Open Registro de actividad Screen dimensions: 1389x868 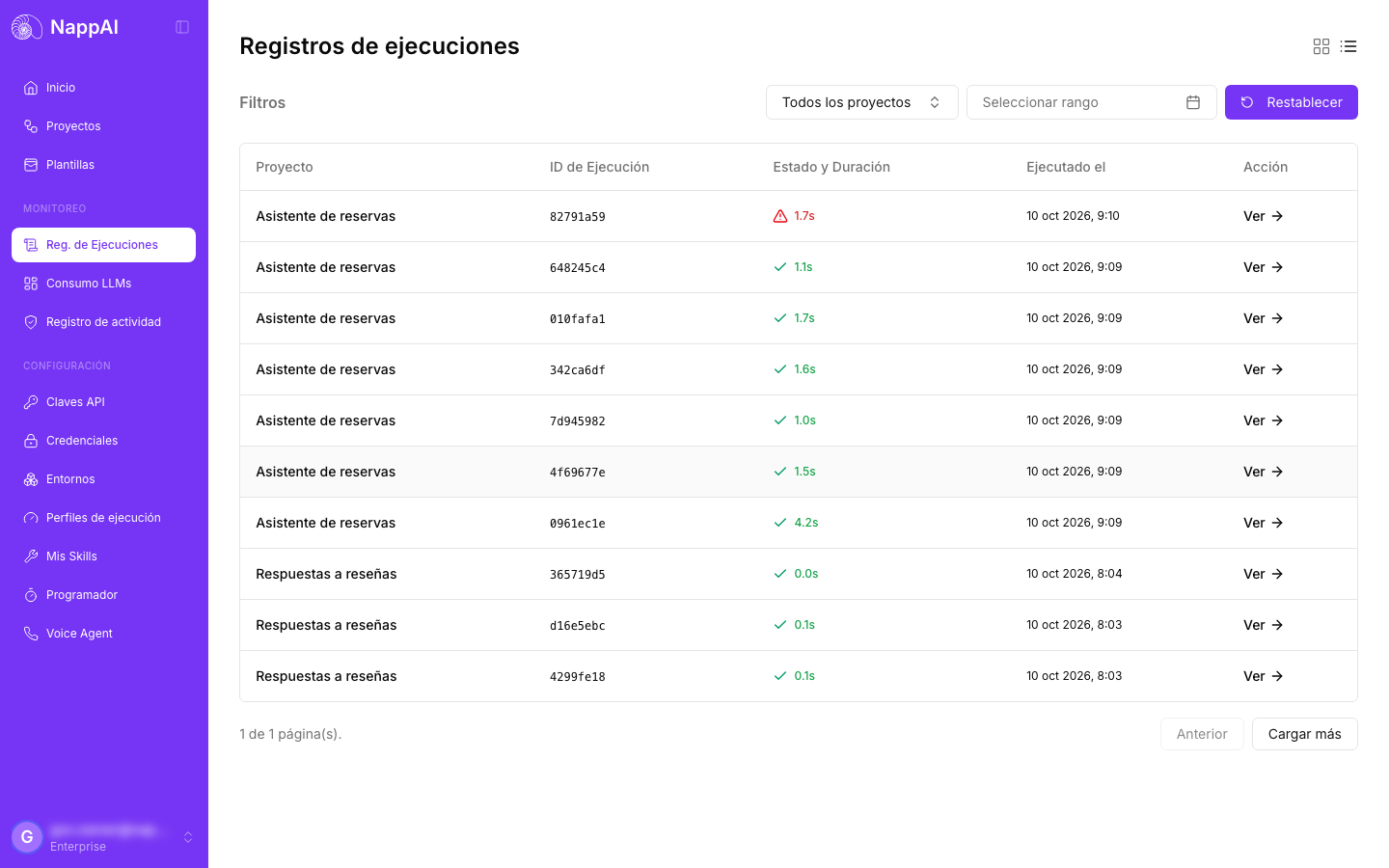pos(103,322)
